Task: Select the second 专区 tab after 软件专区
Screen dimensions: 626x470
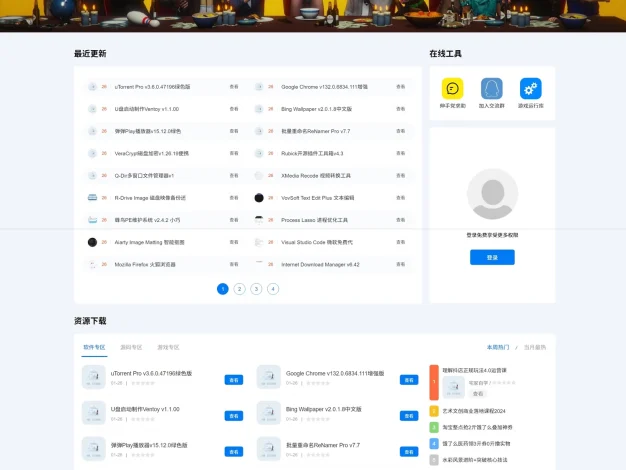Action: tap(131, 347)
